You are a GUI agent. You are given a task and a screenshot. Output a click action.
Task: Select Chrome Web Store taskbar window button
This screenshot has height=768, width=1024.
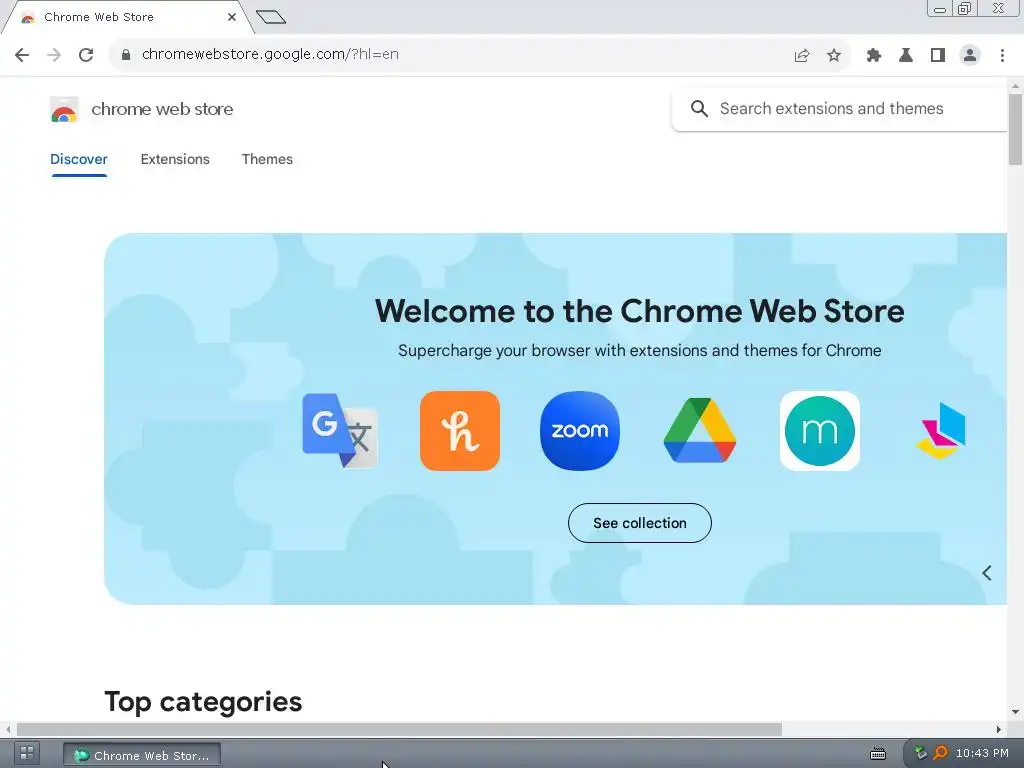(x=142, y=755)
